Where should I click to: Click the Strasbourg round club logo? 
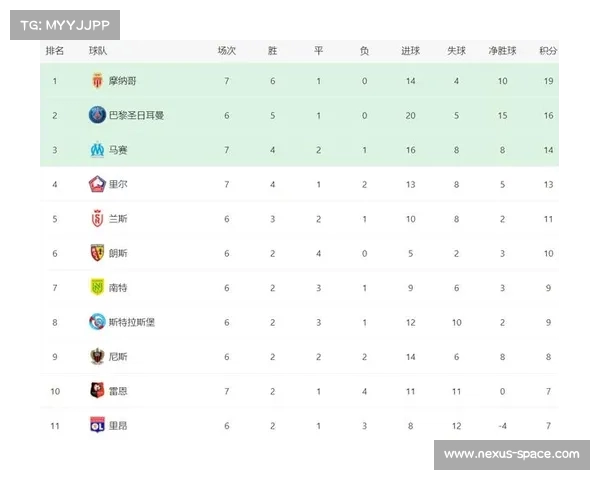[97, 322]
